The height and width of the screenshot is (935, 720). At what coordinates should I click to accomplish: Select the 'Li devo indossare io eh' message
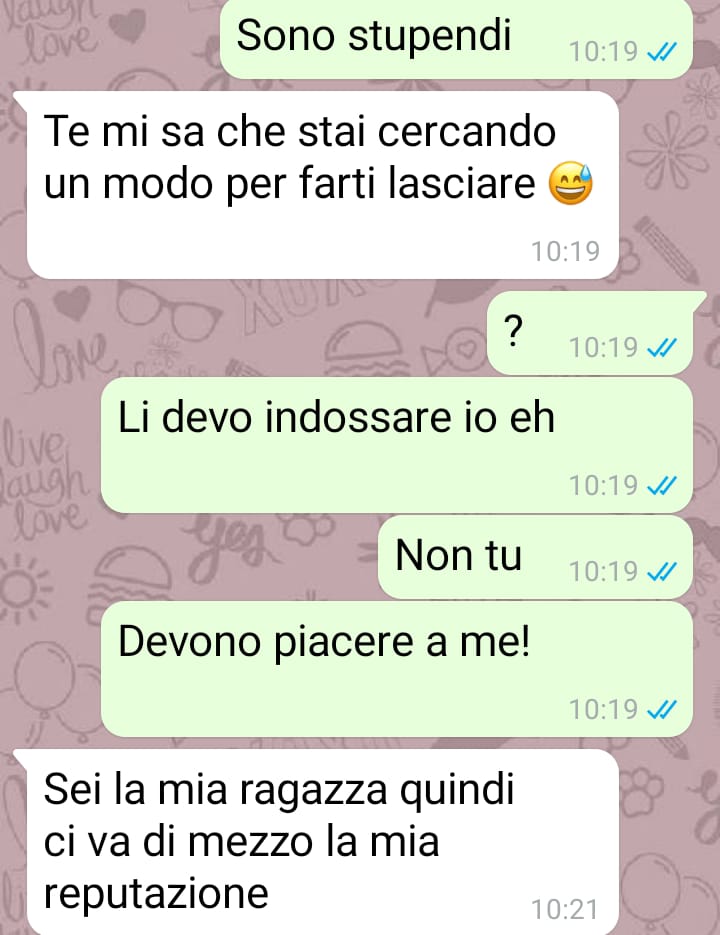click(397, 445)
